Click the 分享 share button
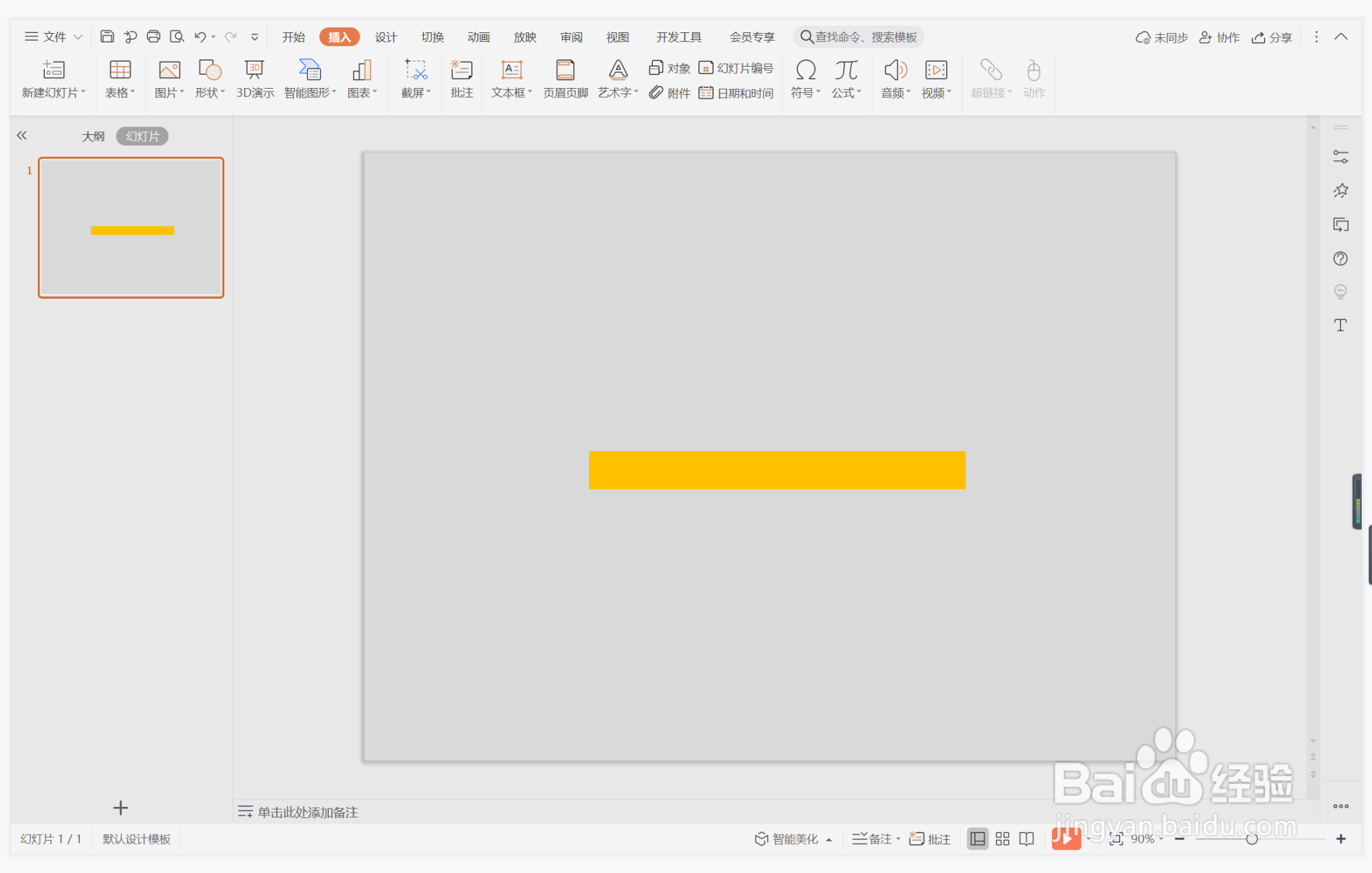This screenshot has height=873, width=1372. pyautogui.click(x=1272, y=37)
